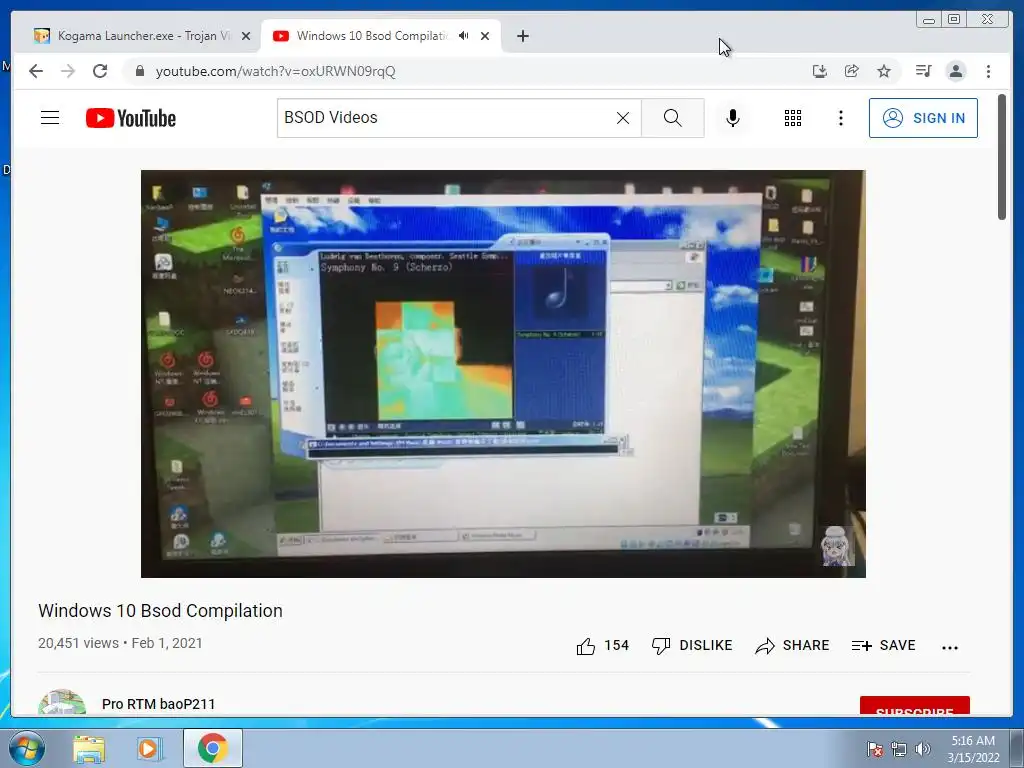Click the address bar URL
Screen dimensions: 1024x768
point(275,71)
